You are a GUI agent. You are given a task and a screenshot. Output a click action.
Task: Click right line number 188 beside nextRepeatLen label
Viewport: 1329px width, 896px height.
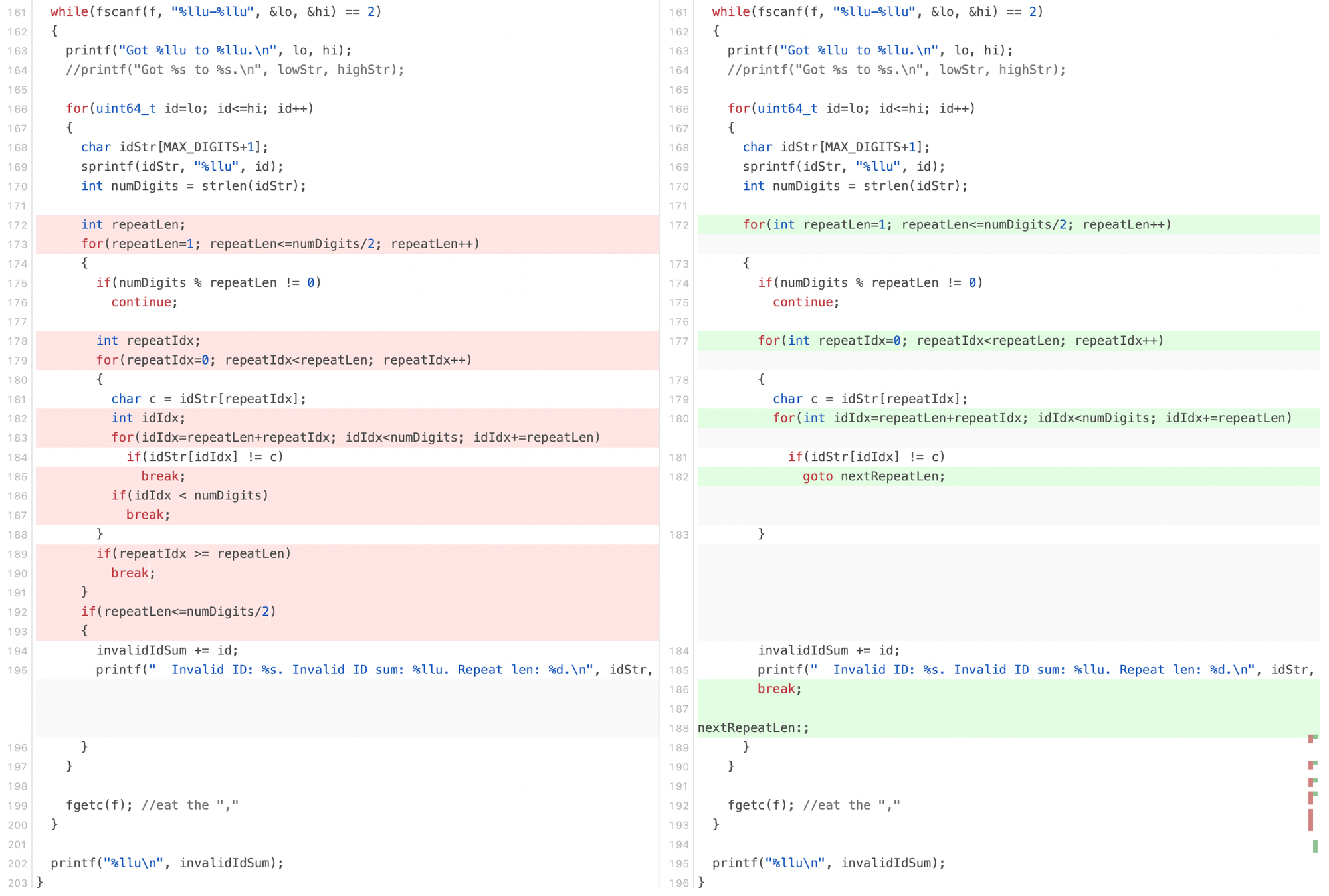pos(678,728)
